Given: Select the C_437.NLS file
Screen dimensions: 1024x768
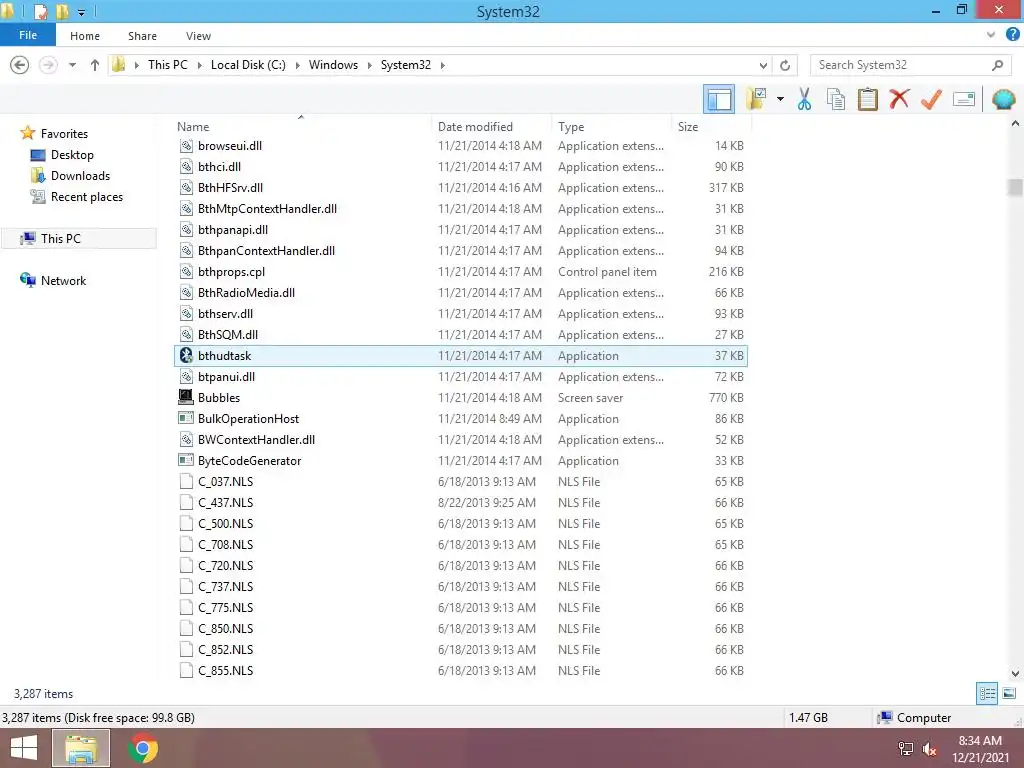Looking at the screenshot, I should coord(460,502).
